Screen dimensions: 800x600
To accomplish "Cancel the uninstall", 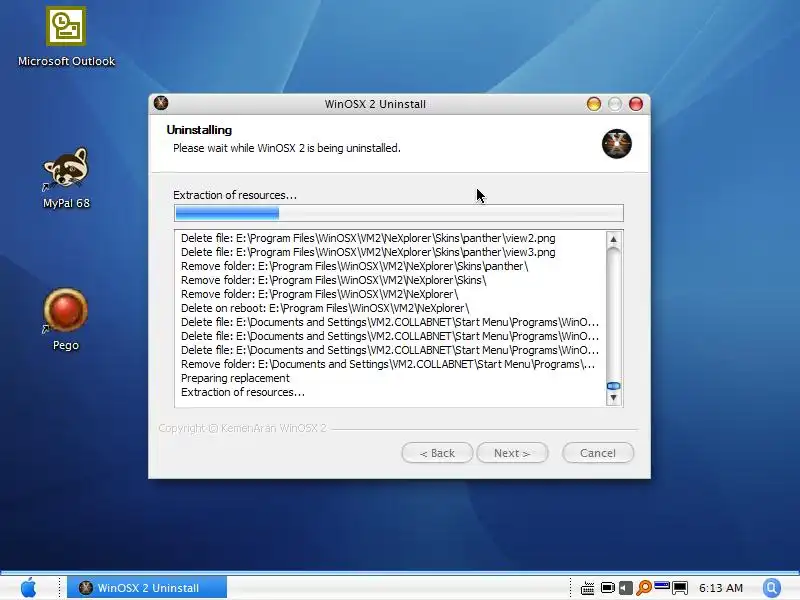I will point(598,453).
